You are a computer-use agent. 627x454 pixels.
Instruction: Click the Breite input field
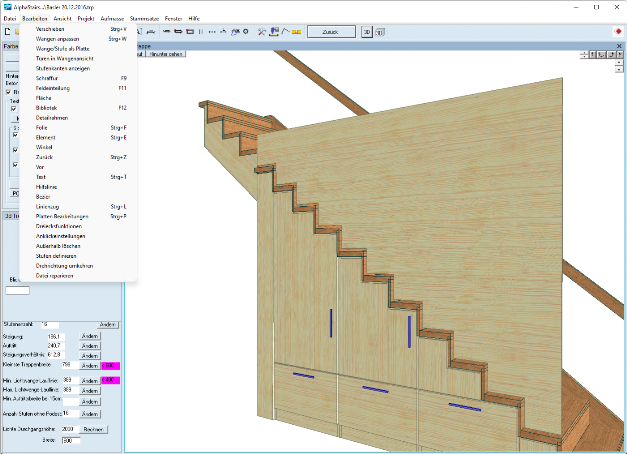(71, 440)
